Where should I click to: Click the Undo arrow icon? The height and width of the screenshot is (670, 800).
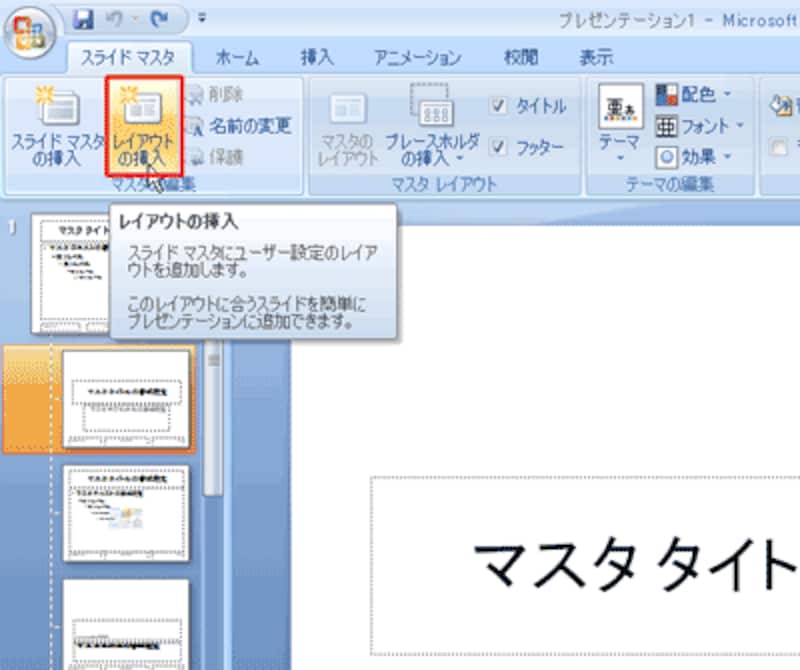coord(115,18)
